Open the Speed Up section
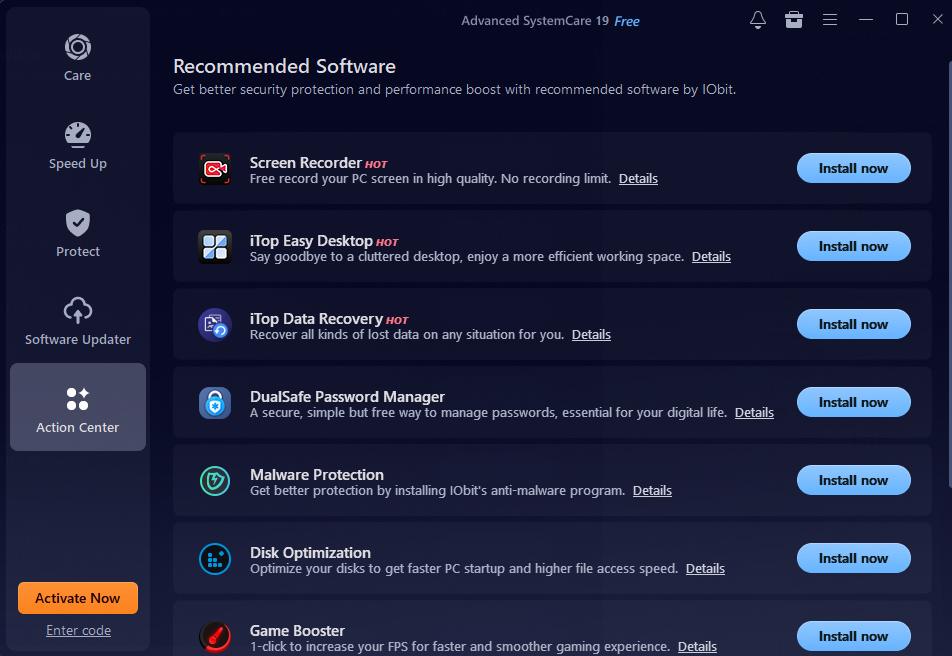The image size is (952, 656). tap(78, 146)
